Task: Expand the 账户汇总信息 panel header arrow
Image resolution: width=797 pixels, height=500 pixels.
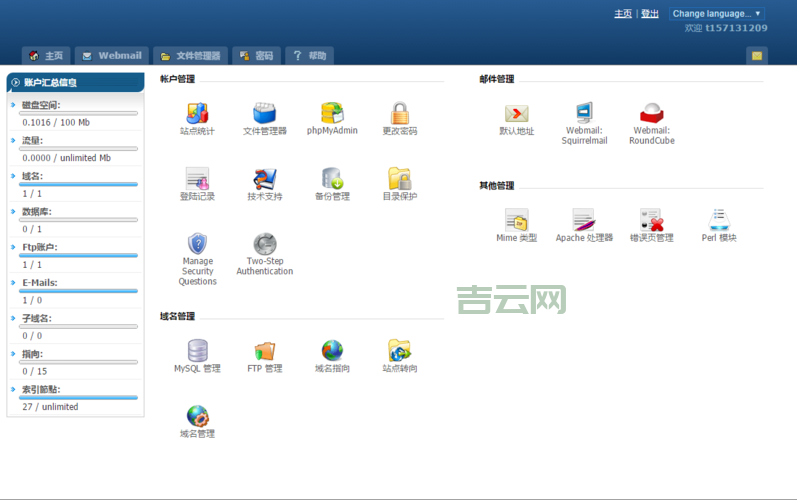Action: tap(16, 82)
